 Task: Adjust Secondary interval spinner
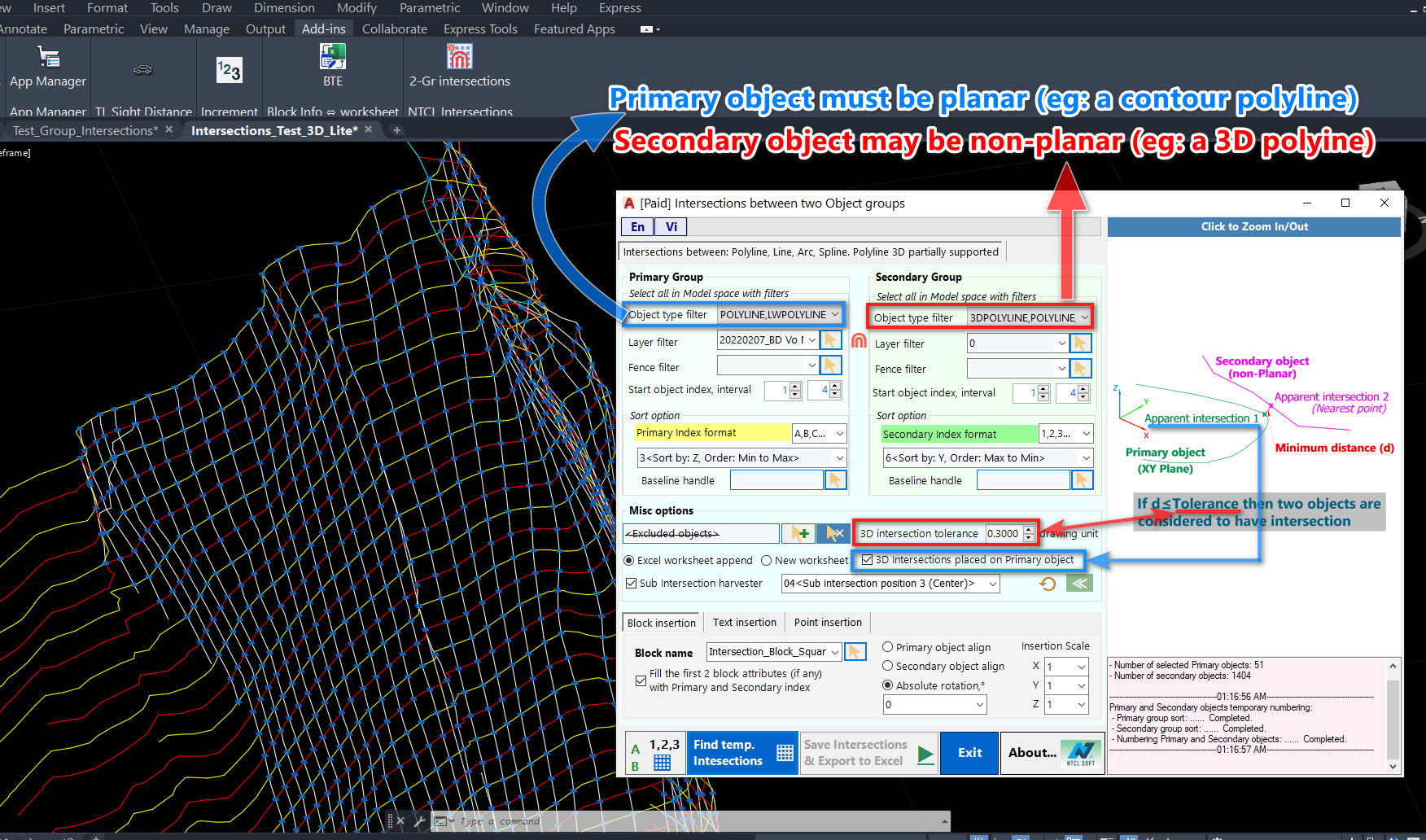click(x=1083, y=393)
